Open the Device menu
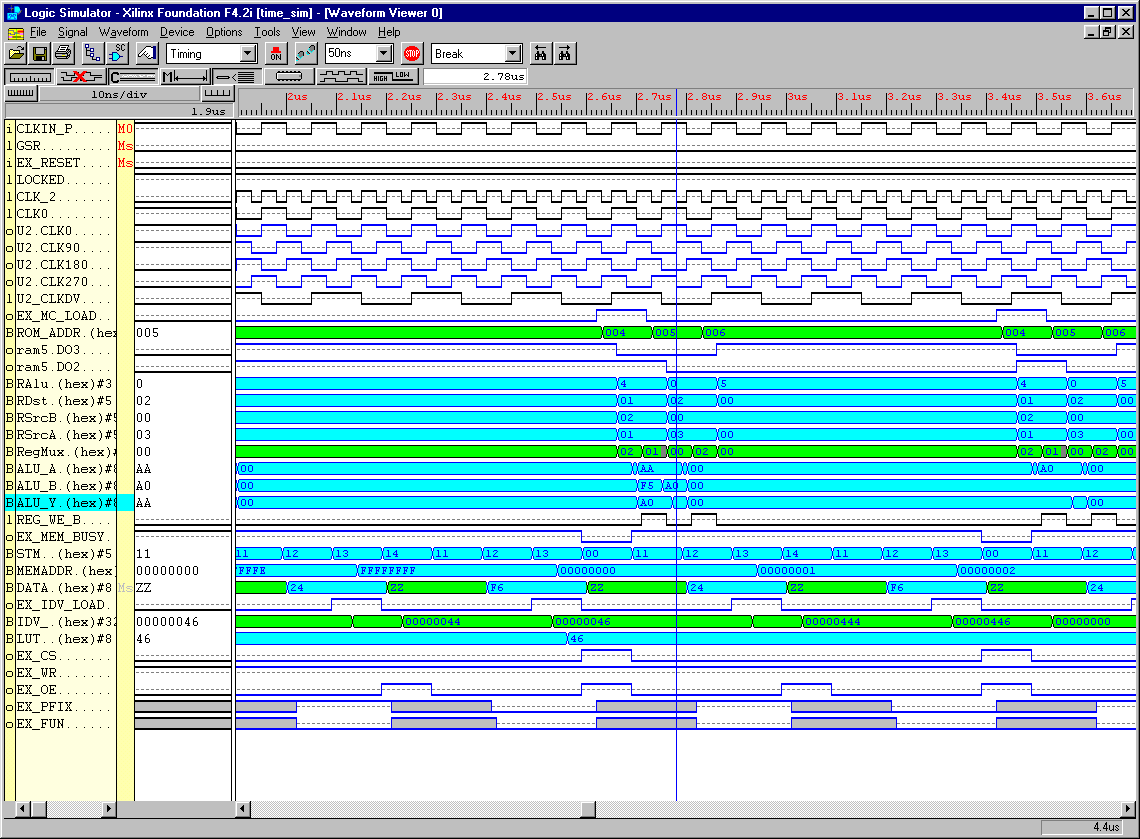The image size is (1140, 839). tap(177, 32)
